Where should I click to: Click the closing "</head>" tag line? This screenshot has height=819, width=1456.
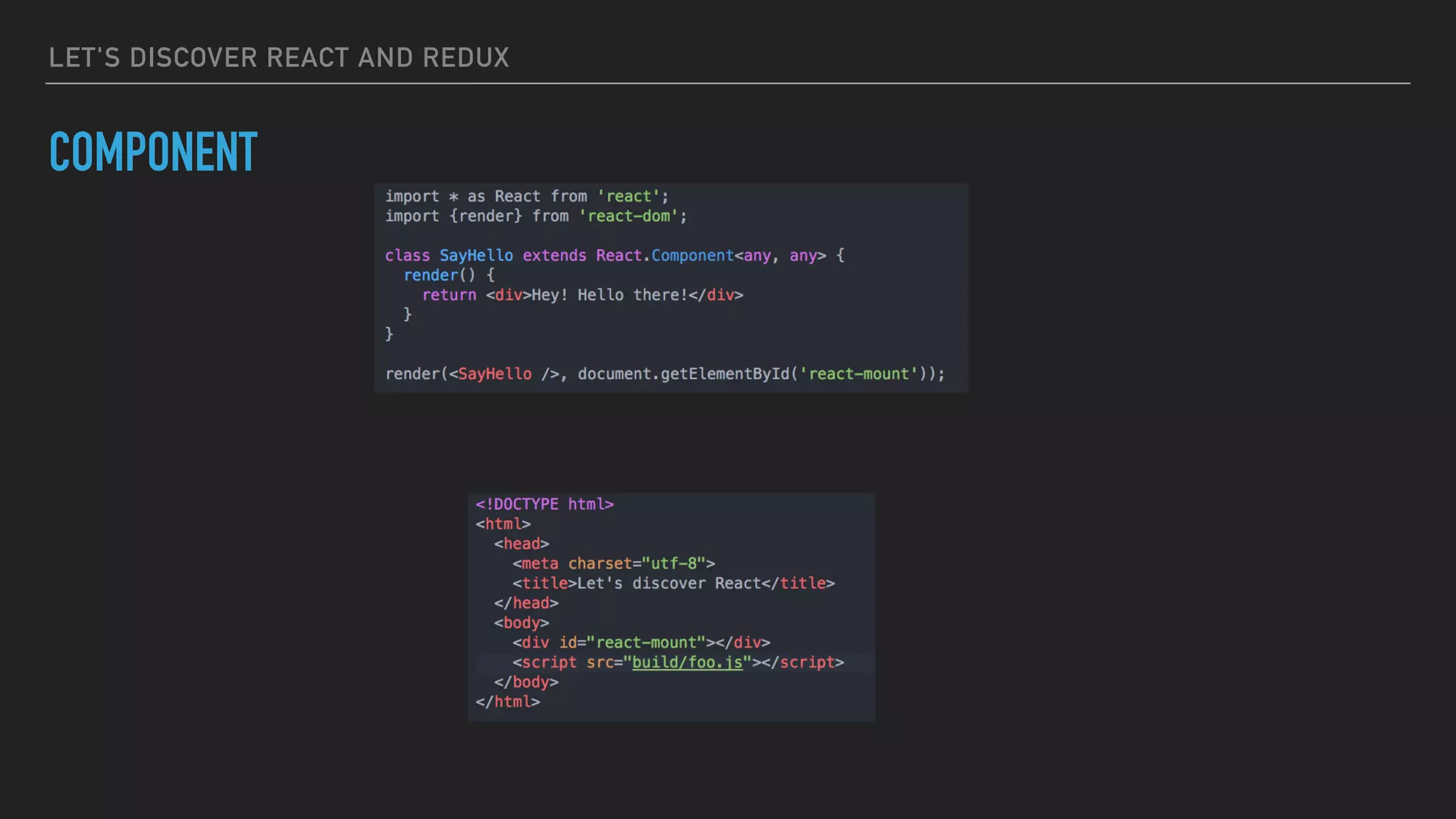526,603
